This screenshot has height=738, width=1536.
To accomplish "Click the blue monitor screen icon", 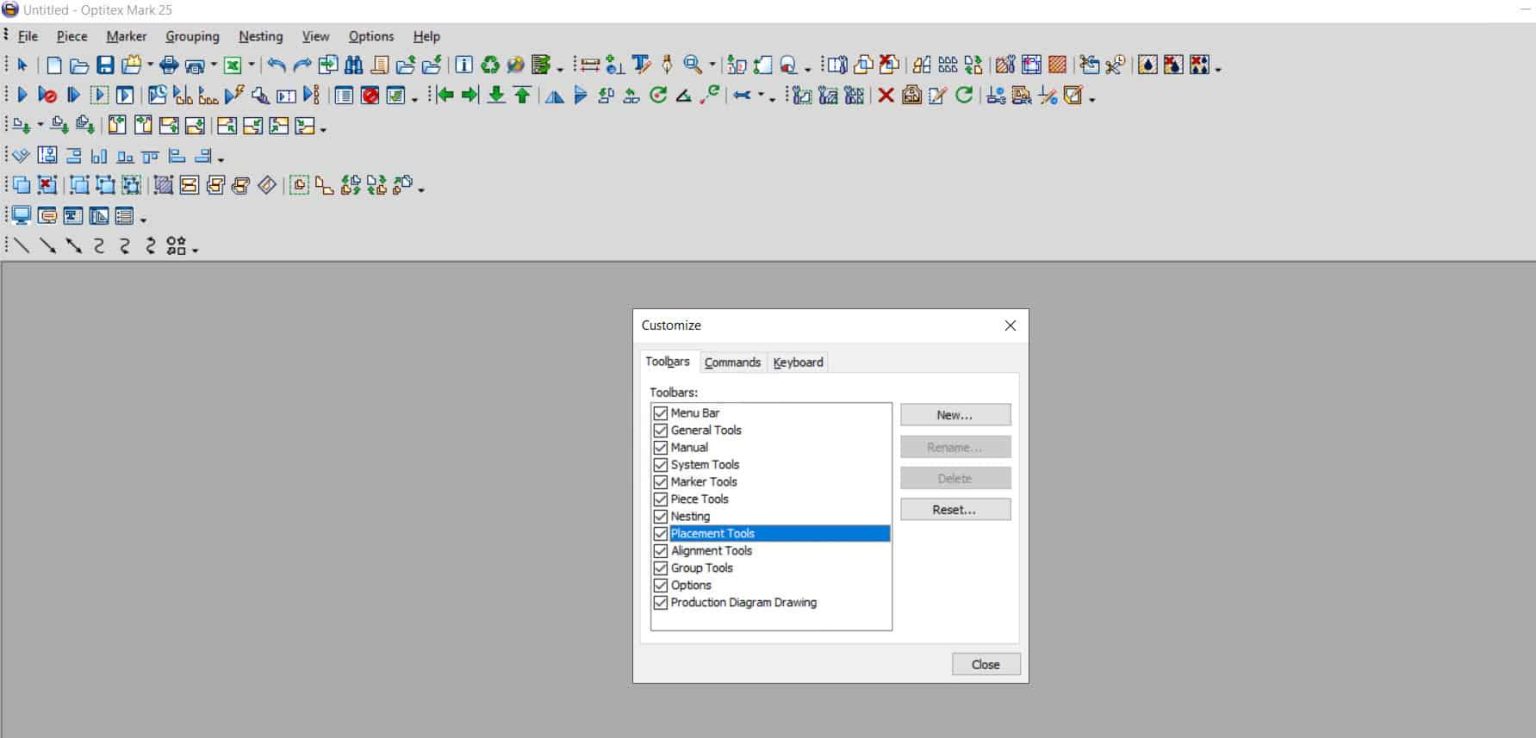I will pyautogui.click(x=21, y=215).
